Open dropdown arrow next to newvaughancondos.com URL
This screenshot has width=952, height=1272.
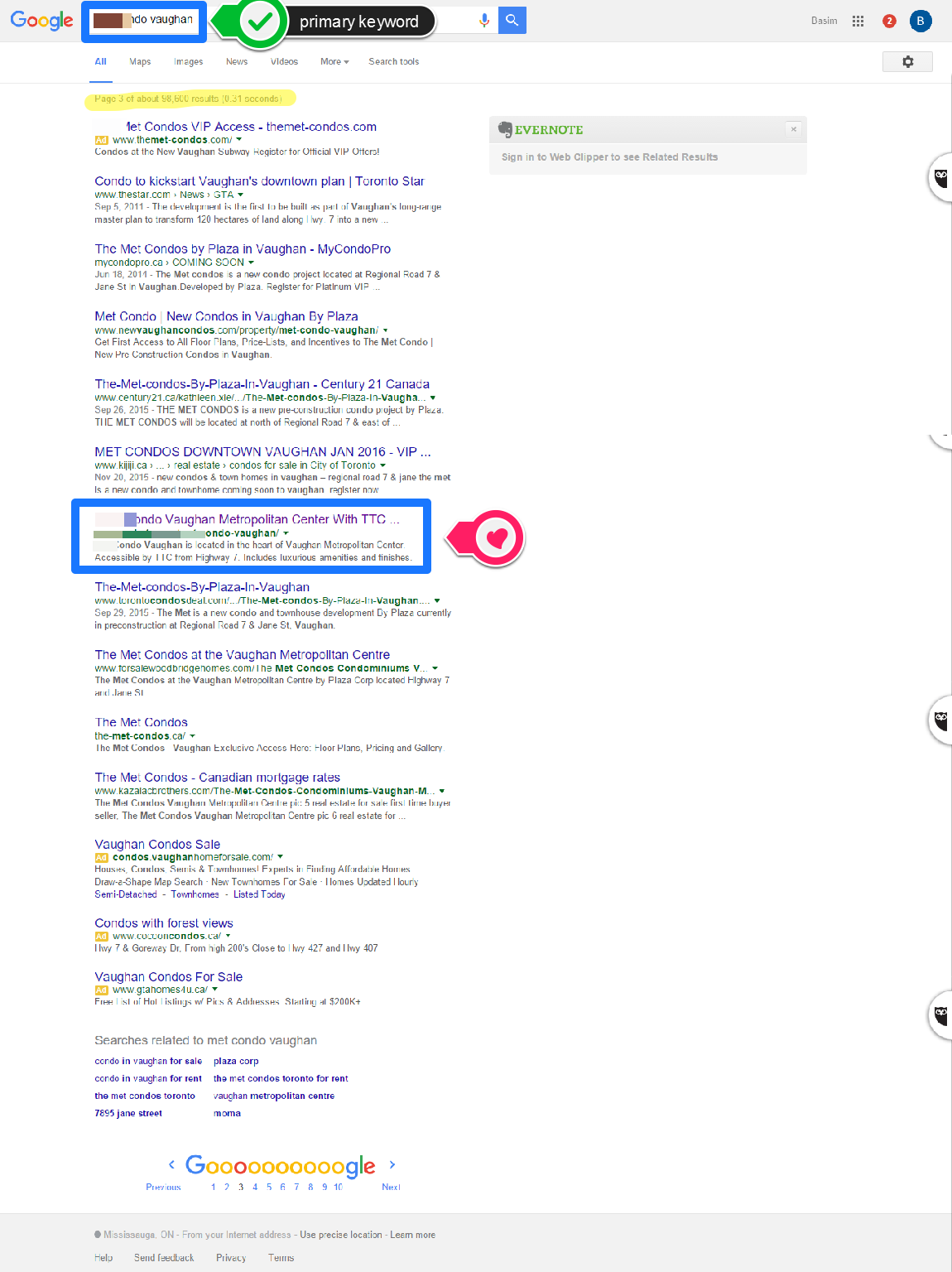pos(385,330)
